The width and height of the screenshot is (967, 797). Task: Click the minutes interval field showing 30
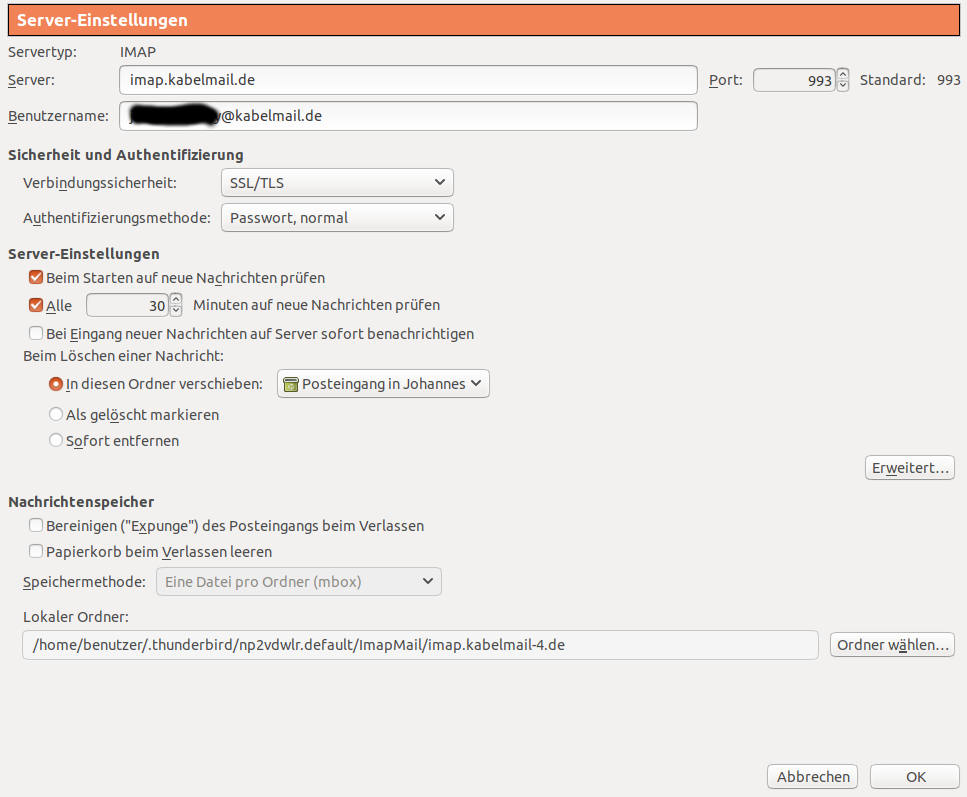coord(127,305)
